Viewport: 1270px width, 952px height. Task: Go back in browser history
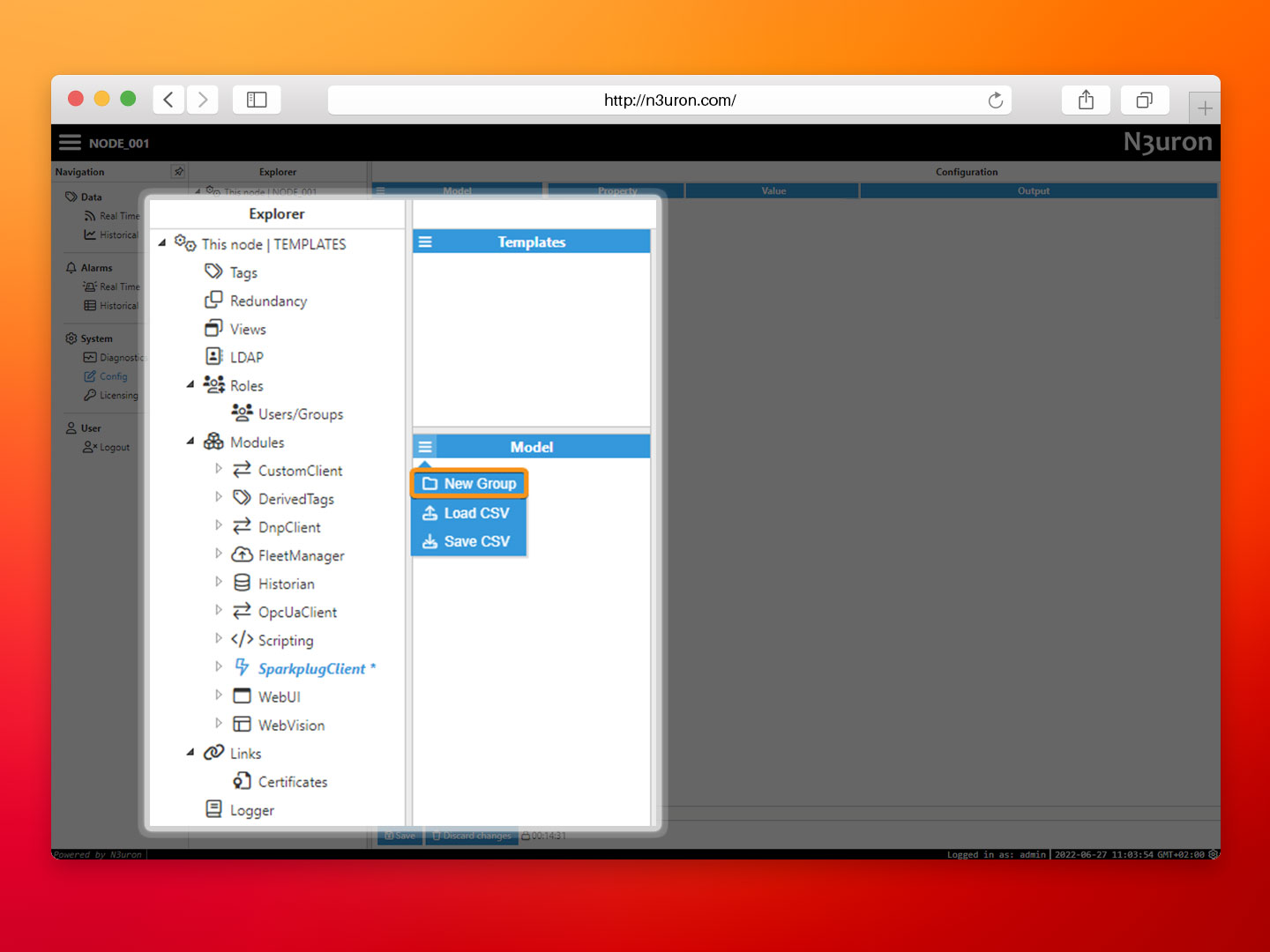pos(168,100)
